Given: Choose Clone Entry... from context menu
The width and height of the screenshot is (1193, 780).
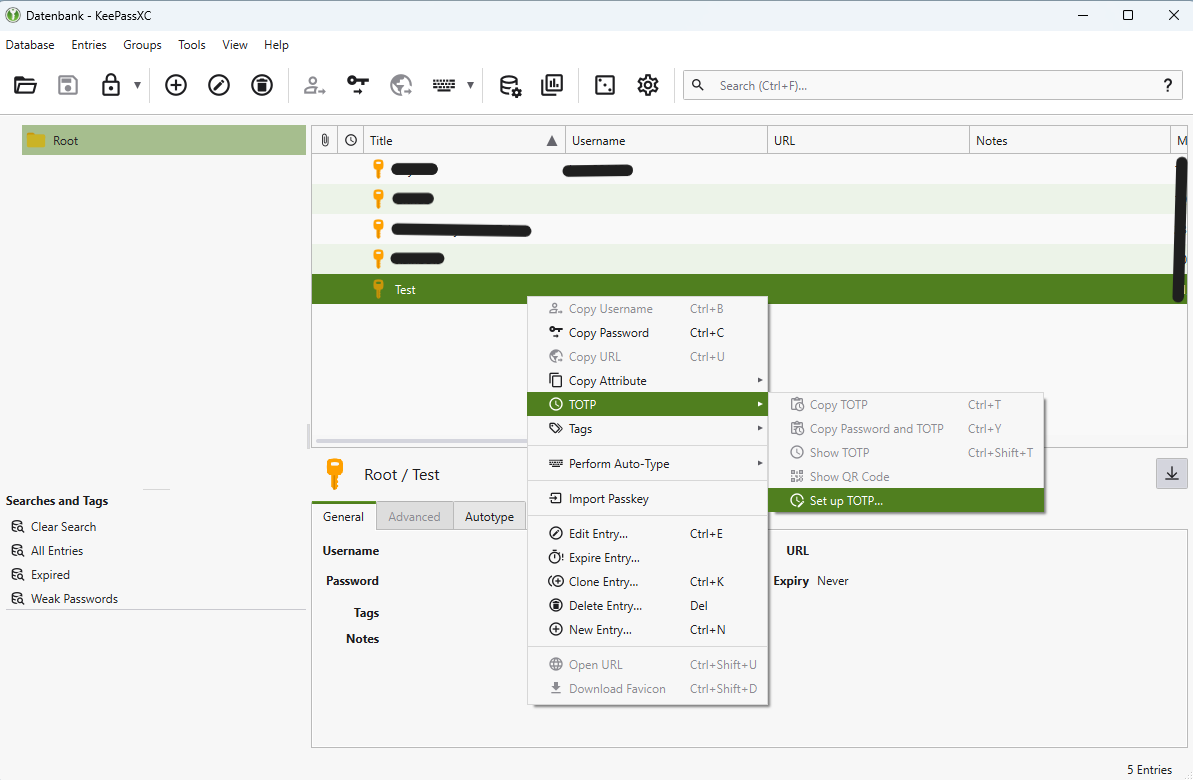Looking at the screenshot, I should [x=603, y=582].
